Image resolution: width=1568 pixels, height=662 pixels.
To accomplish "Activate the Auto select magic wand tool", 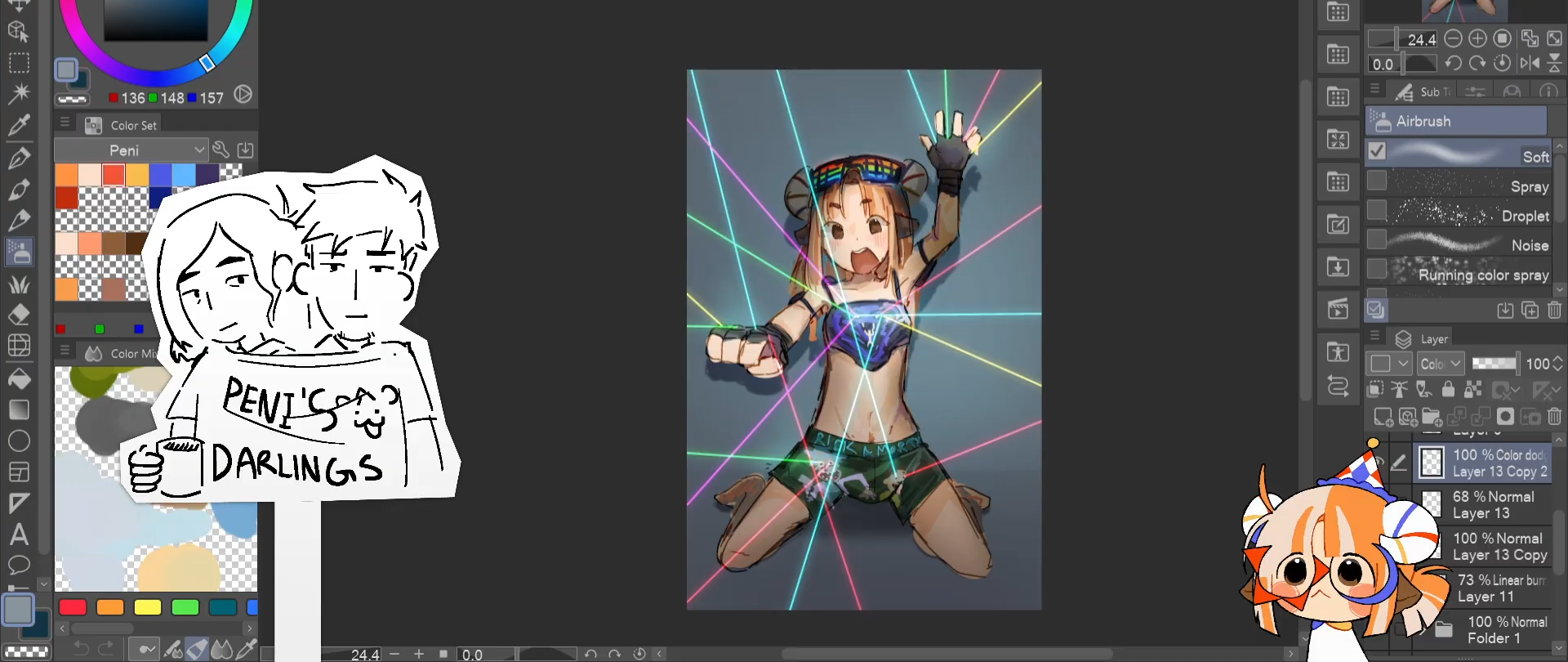I will [x=19, y=93].
